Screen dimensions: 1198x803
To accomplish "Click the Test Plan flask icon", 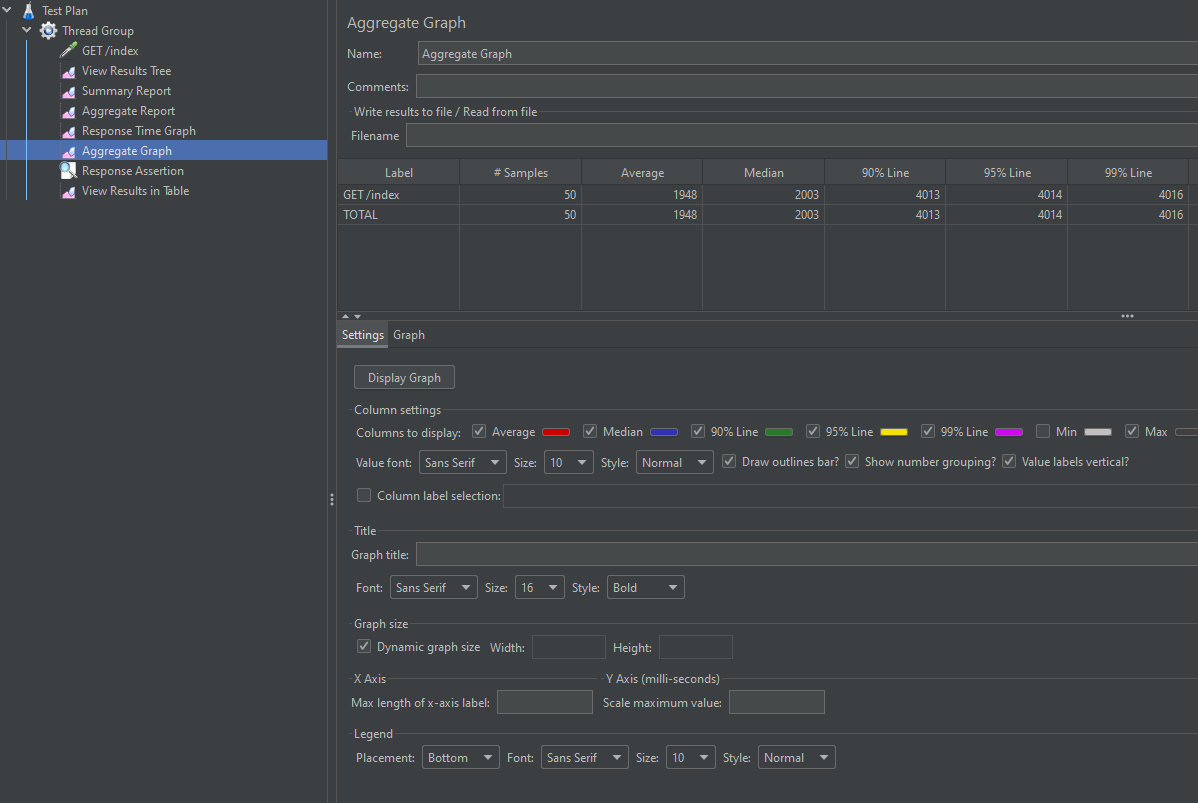I will point(28,11).
